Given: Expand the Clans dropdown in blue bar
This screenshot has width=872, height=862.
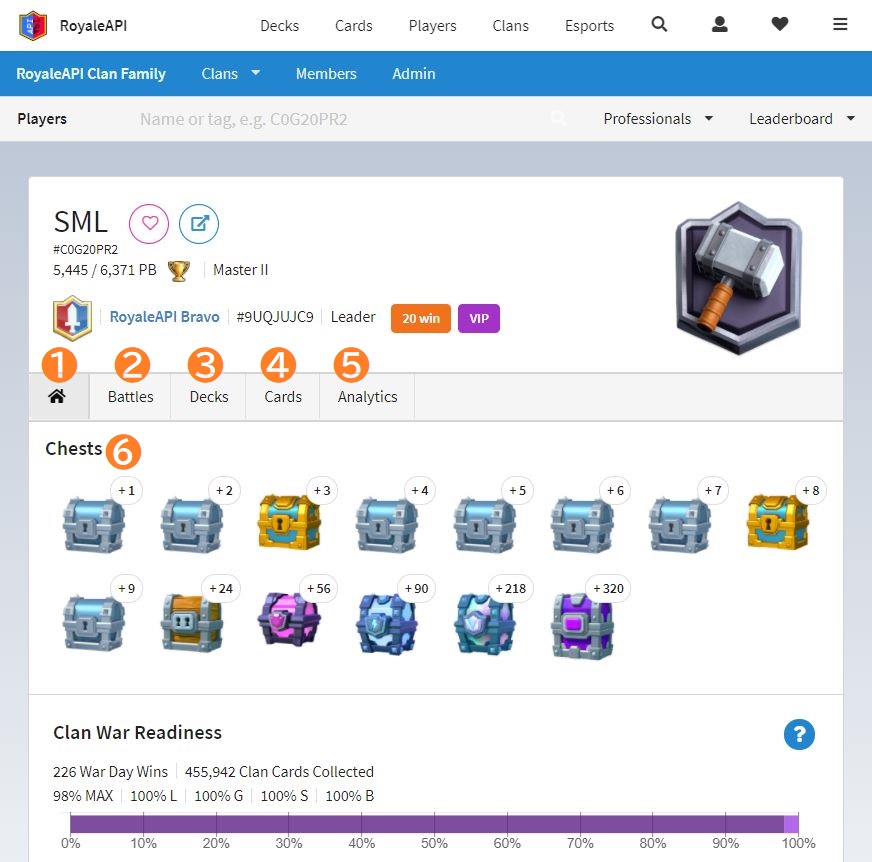Looking at the screenshot, I should (230, 74).
